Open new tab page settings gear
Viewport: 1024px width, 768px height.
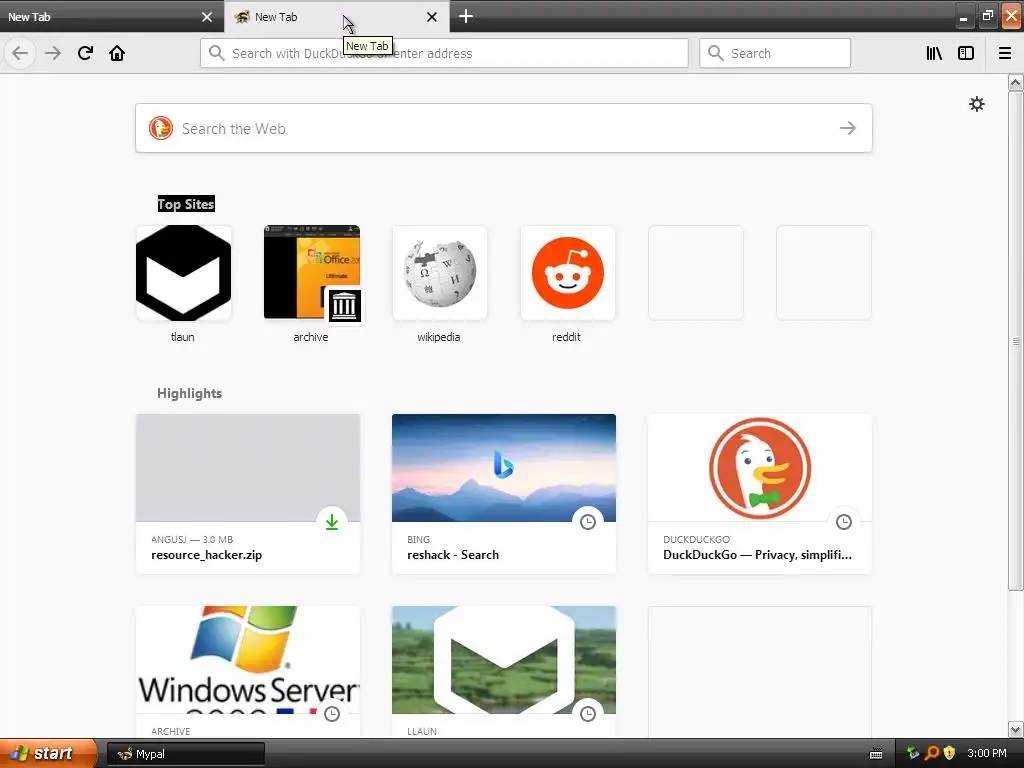976,104
